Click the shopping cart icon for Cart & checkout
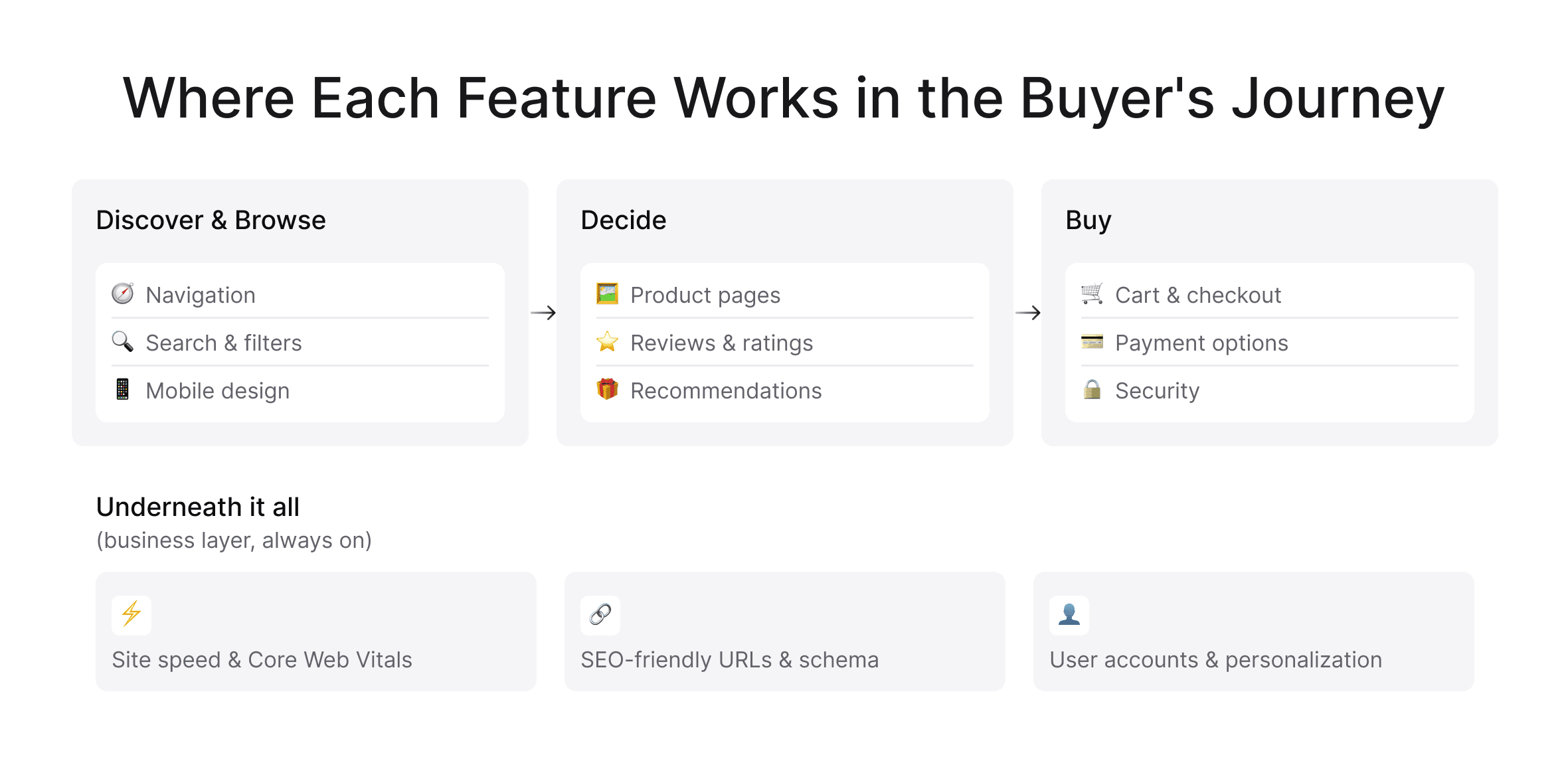Image resolution: width=1568 pixels, height=763 pixels. point(1092,294)
